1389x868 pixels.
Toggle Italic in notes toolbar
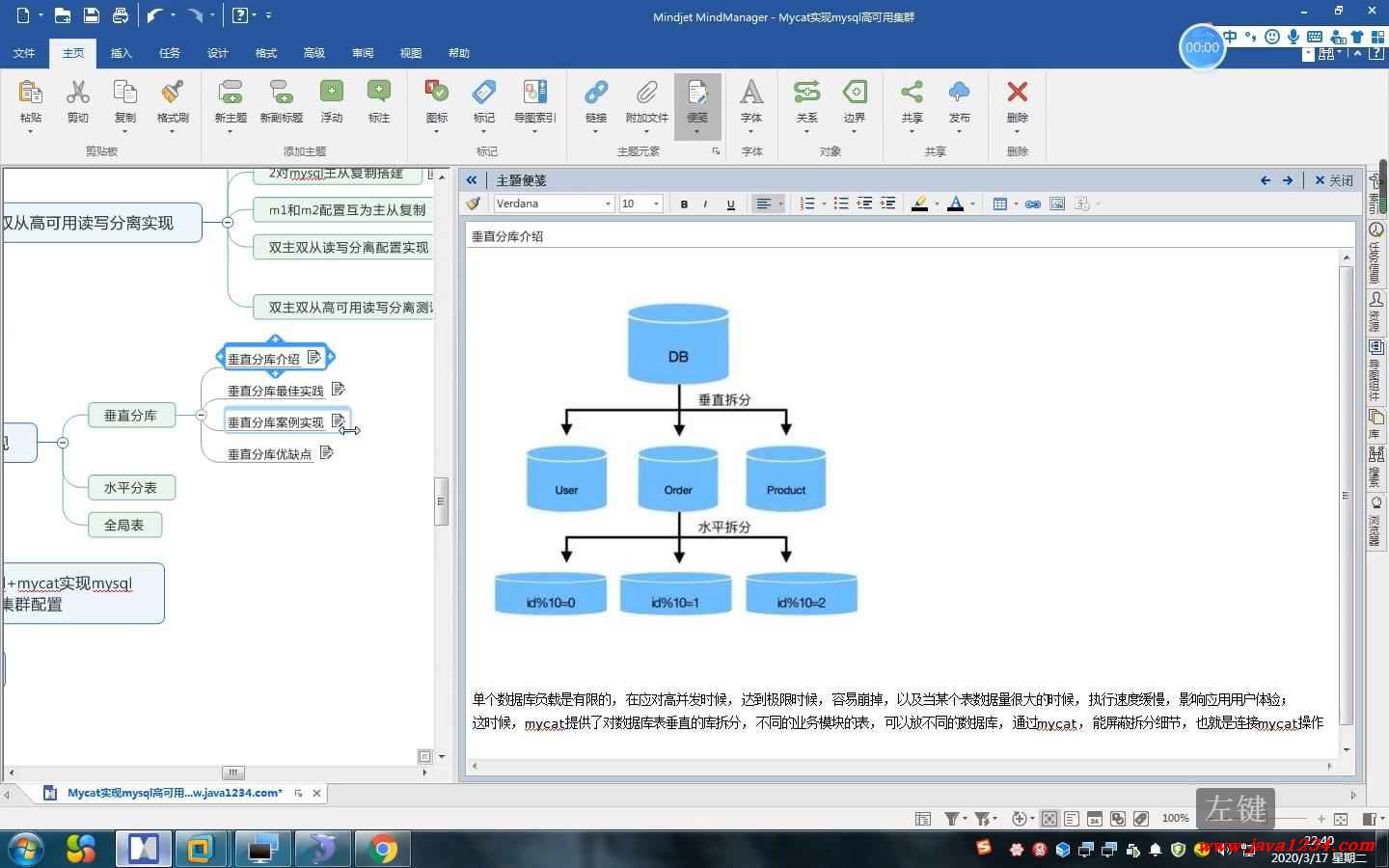coord(706,203)
